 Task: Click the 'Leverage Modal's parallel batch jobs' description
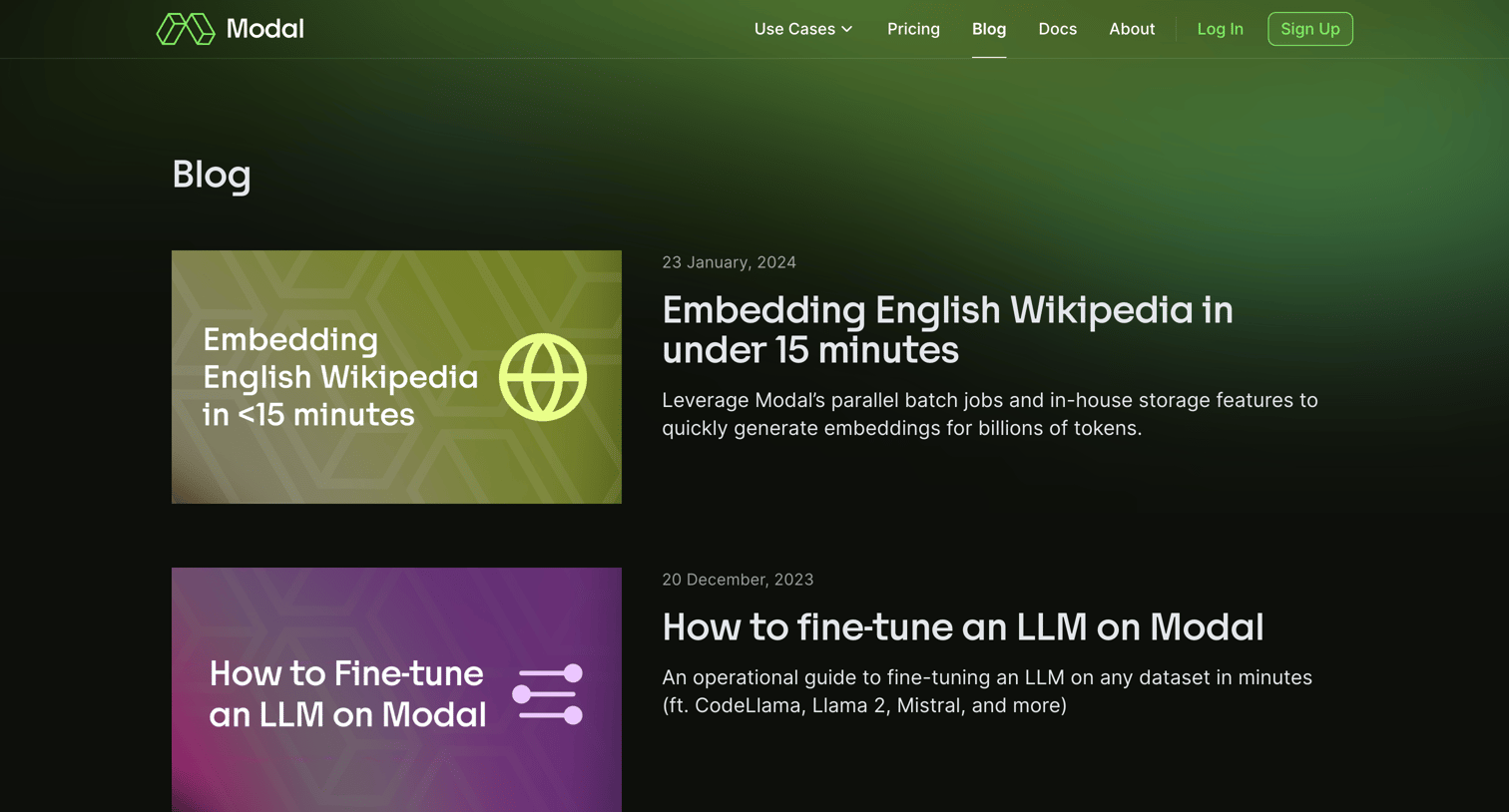(989, 414)
